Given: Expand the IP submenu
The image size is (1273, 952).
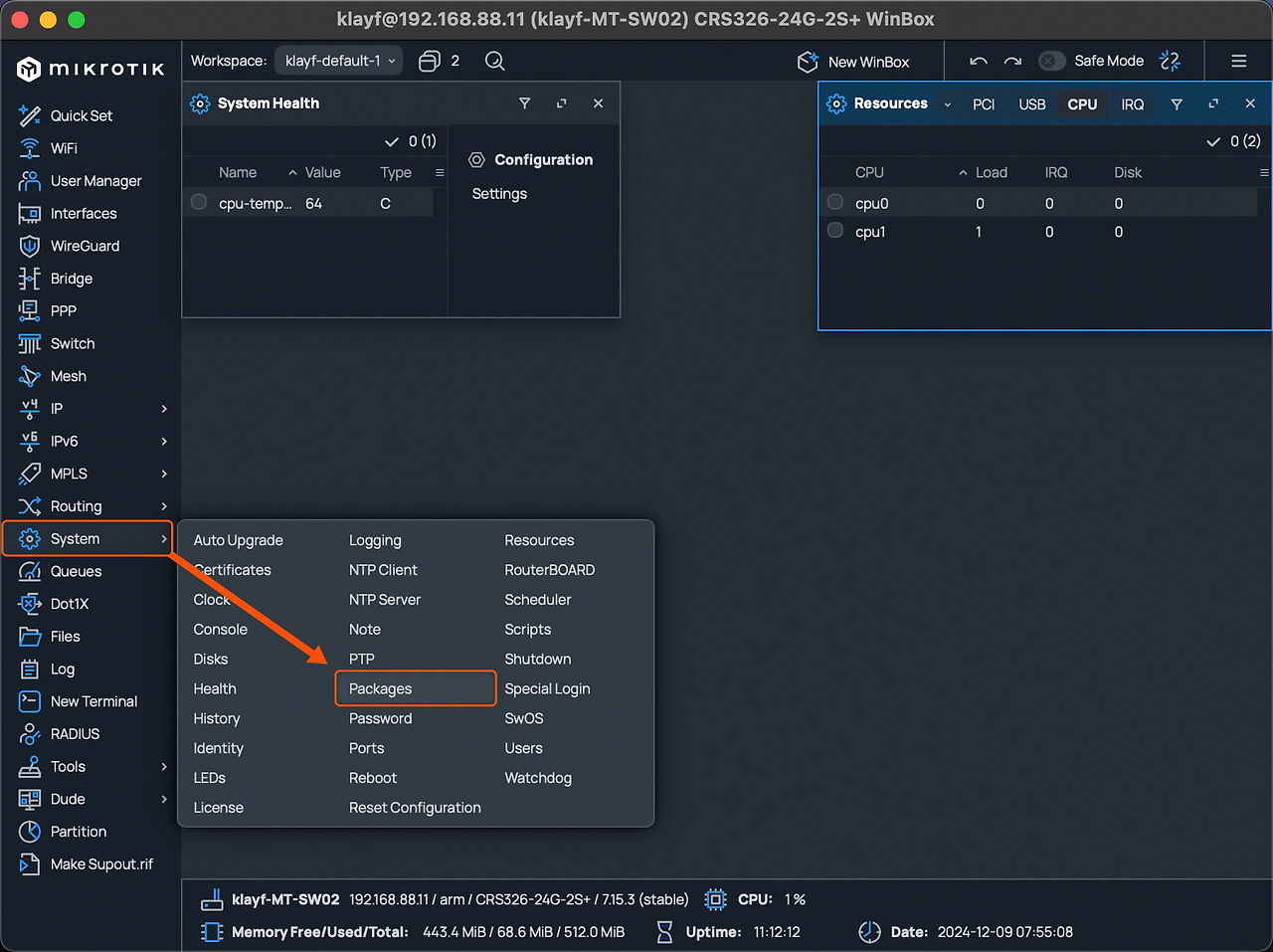Looking at the screenshot, I should (164, 409).
